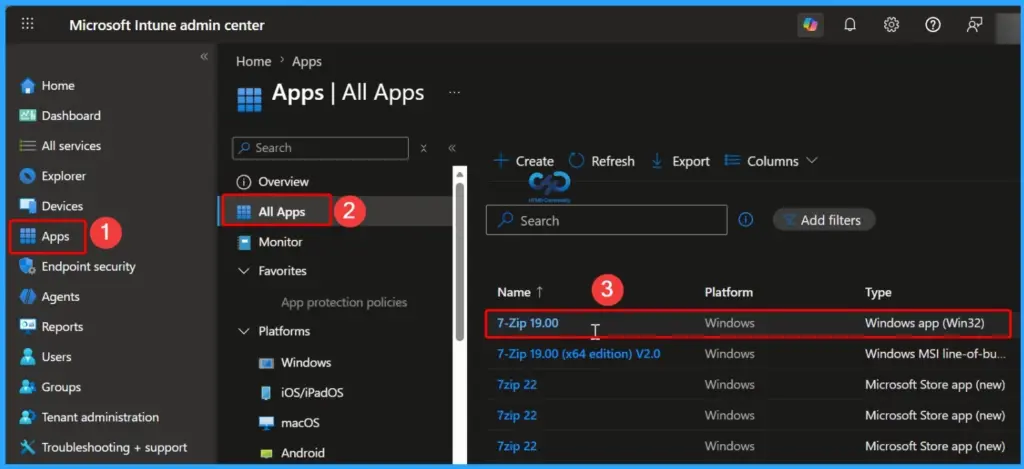This screenshot has height=469, width=1024.
Task: Export the apps list
Action: pos(680,161)
